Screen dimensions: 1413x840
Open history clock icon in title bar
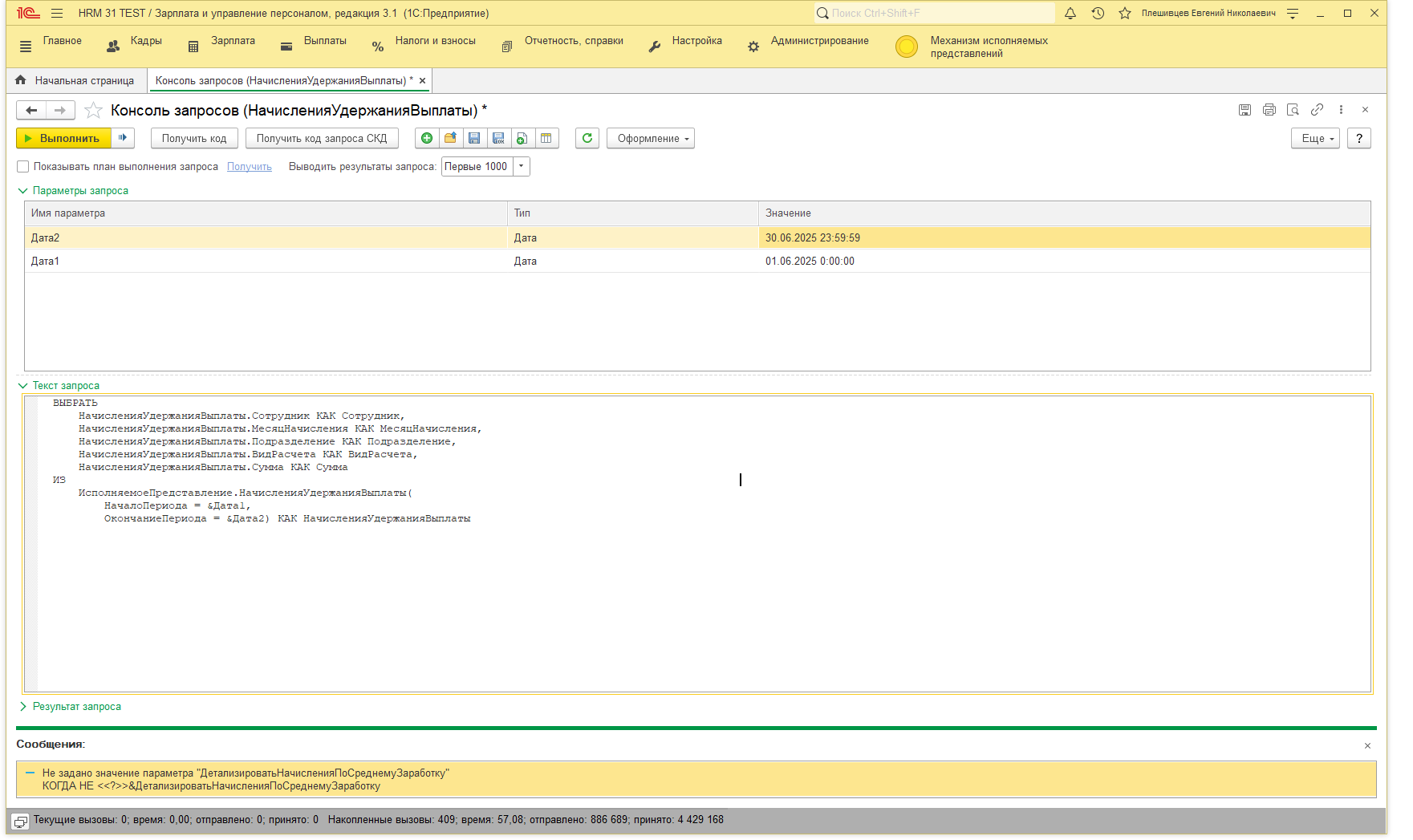coord(1098,13)
